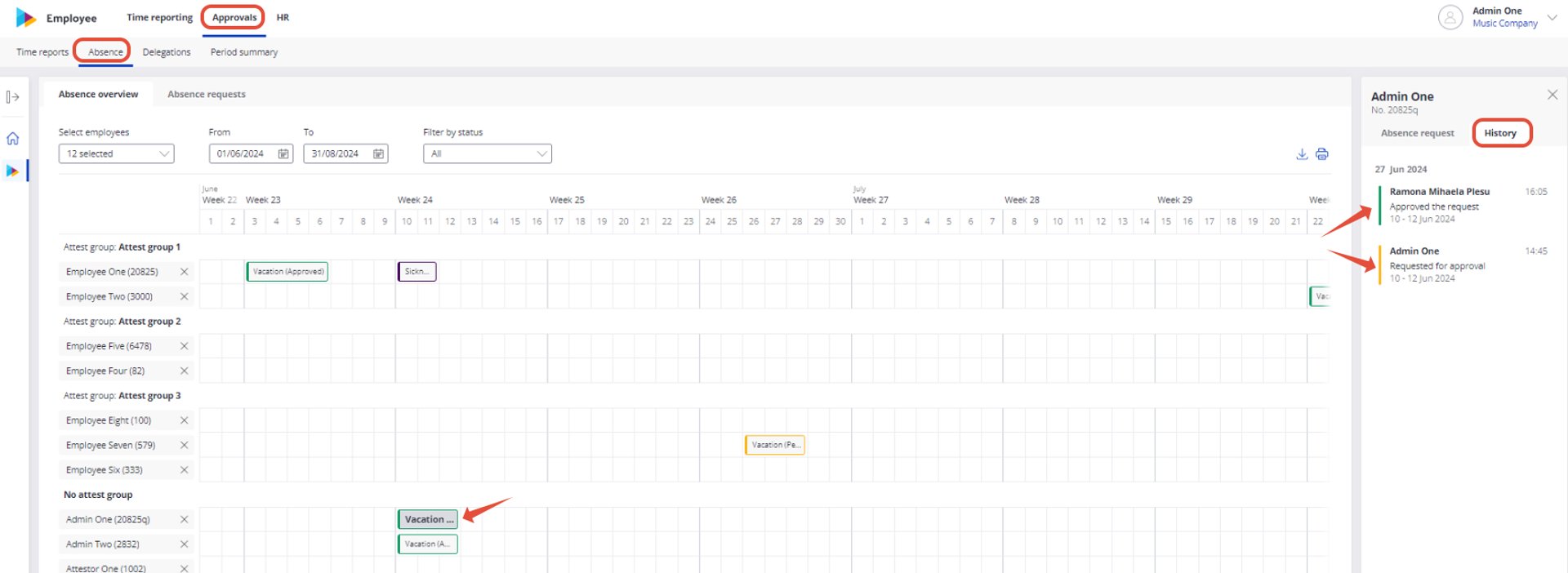Image resolution: width=1568 pixels, height=573 pixels.
Task: Switch to the Absence requests tab
Action: (207, 95)
